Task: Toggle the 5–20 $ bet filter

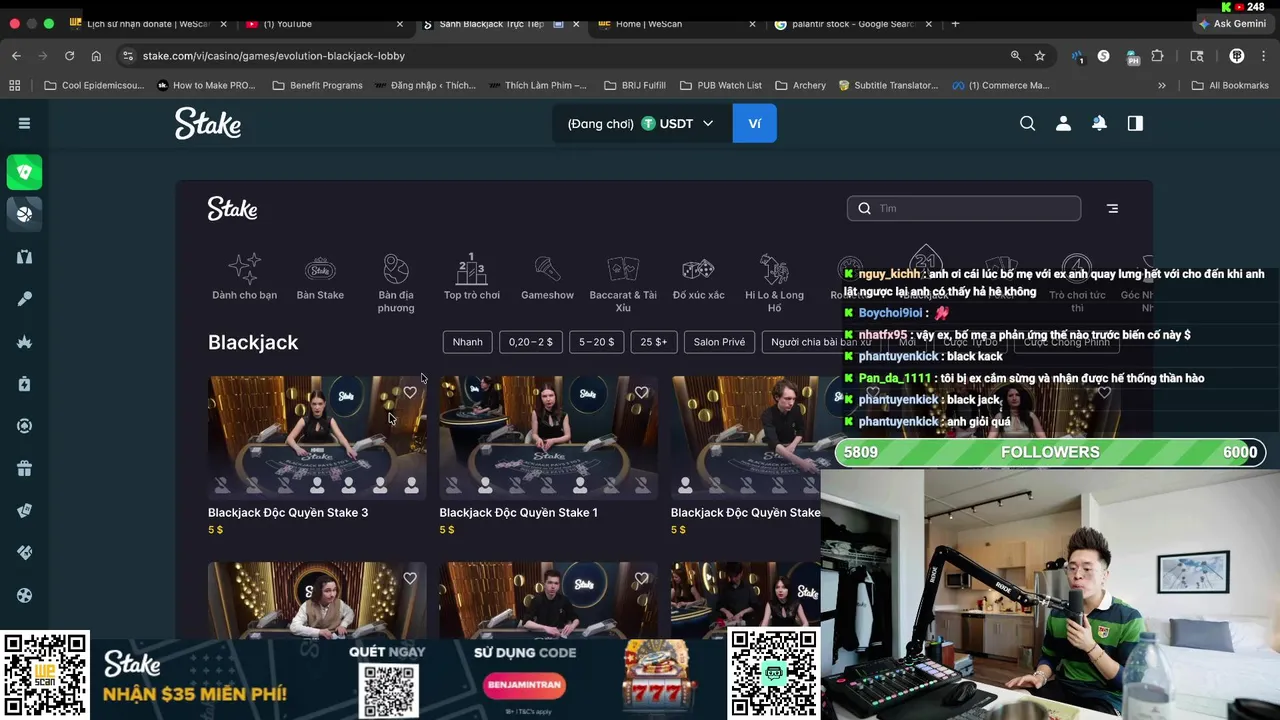Action: pyautogui.click(x=596, y=342)
